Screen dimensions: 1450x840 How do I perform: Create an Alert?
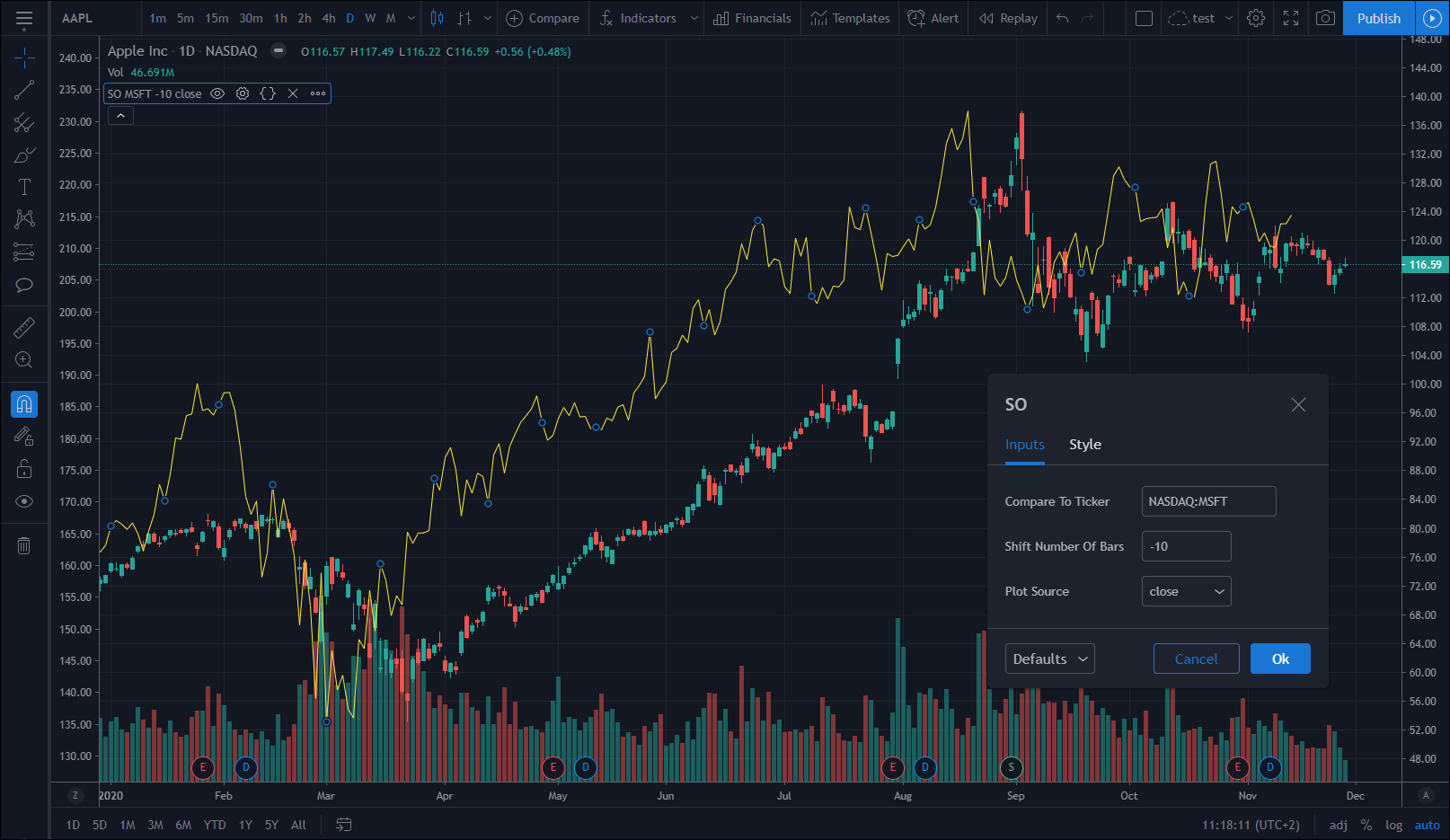coord(933,18)
